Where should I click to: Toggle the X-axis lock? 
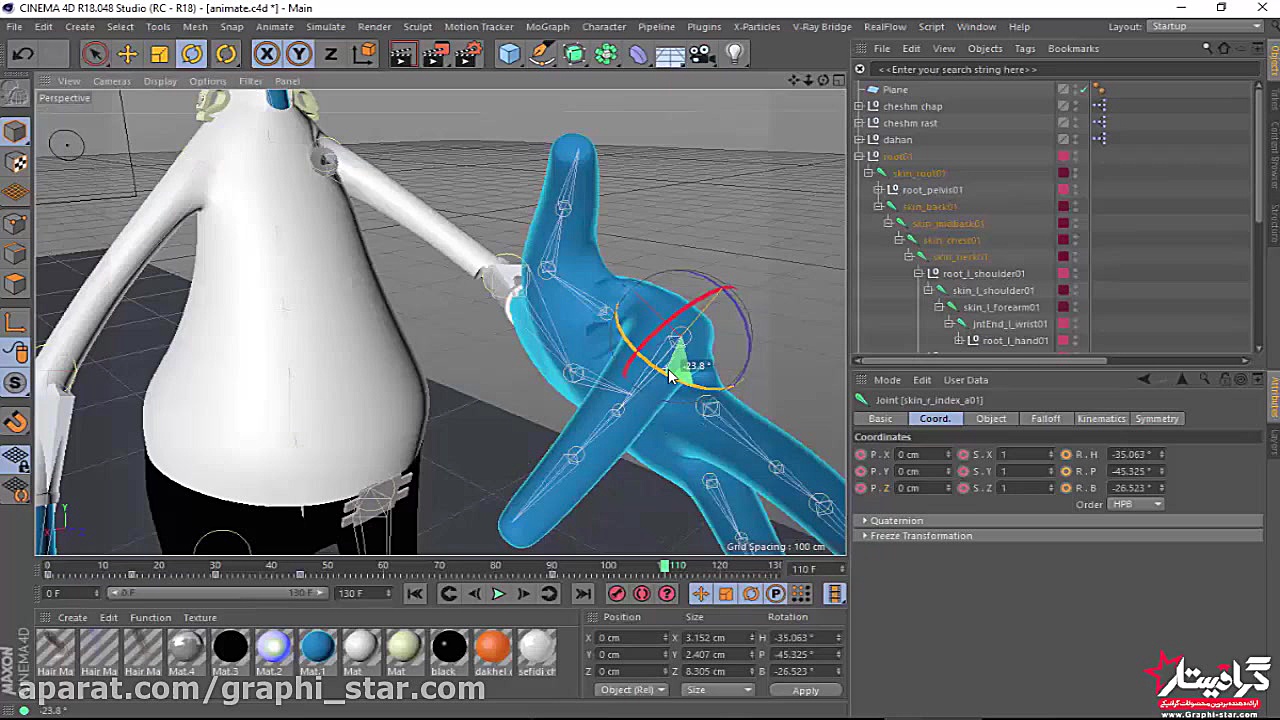[x=266, y=54]
